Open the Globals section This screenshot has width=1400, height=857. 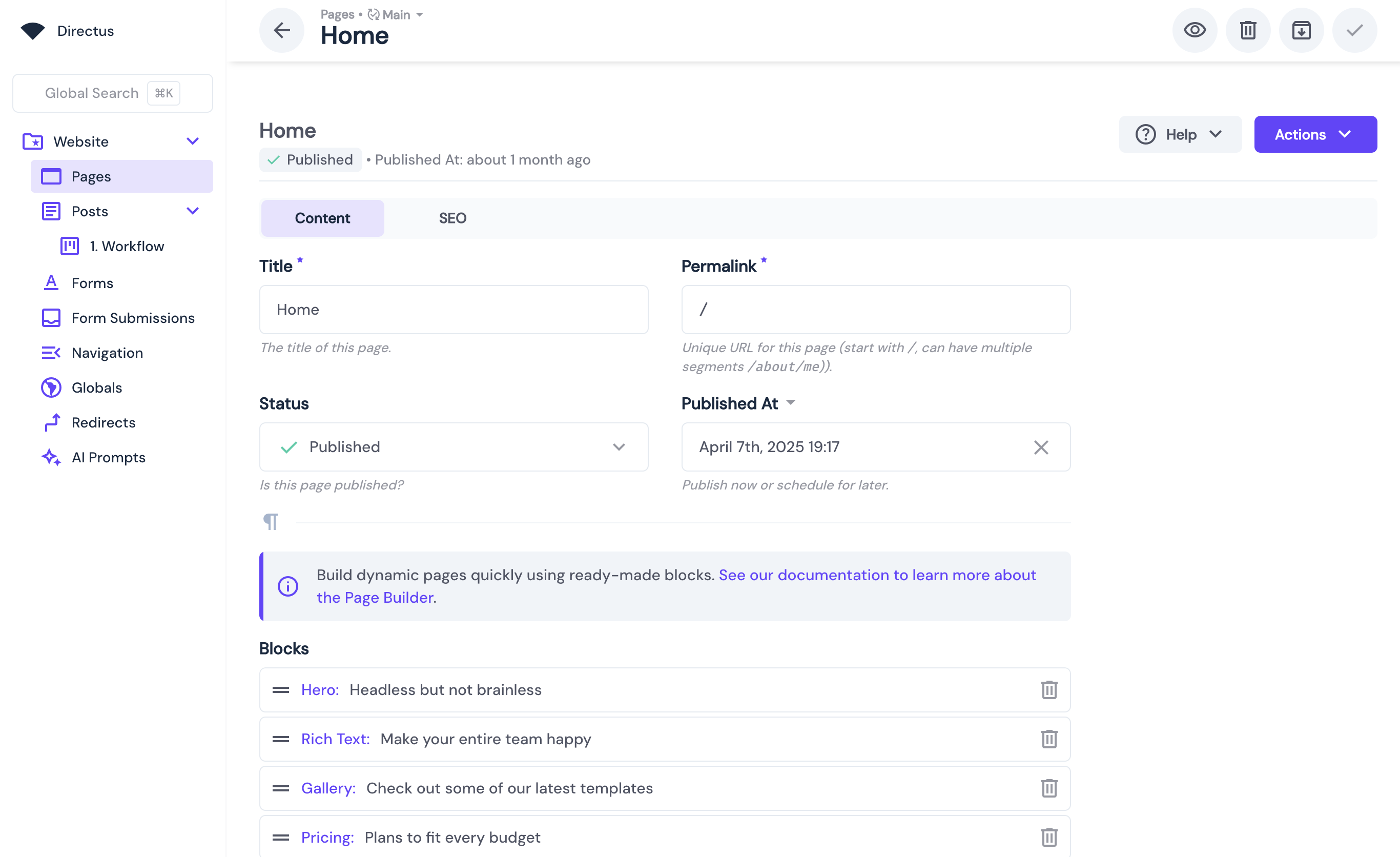[x=97, y=387]
